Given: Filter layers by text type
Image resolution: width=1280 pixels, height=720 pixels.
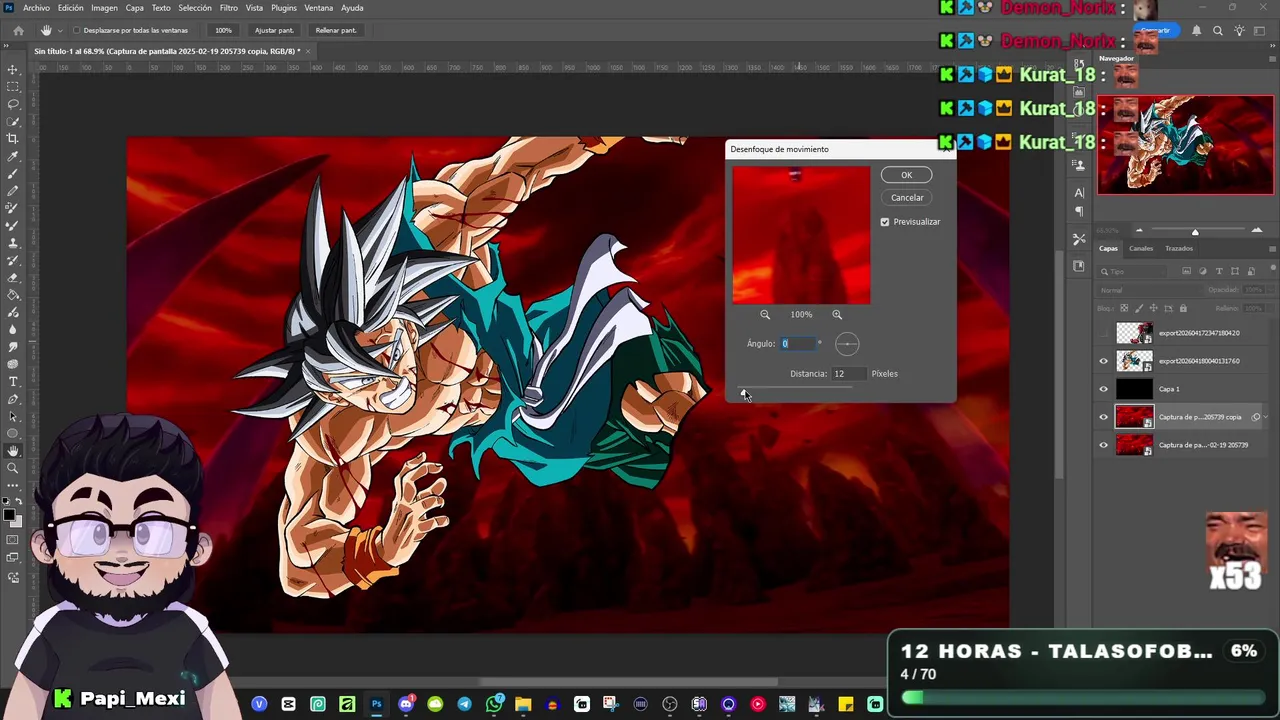Looking at the screenshot, I should [x=1219, y=271].
